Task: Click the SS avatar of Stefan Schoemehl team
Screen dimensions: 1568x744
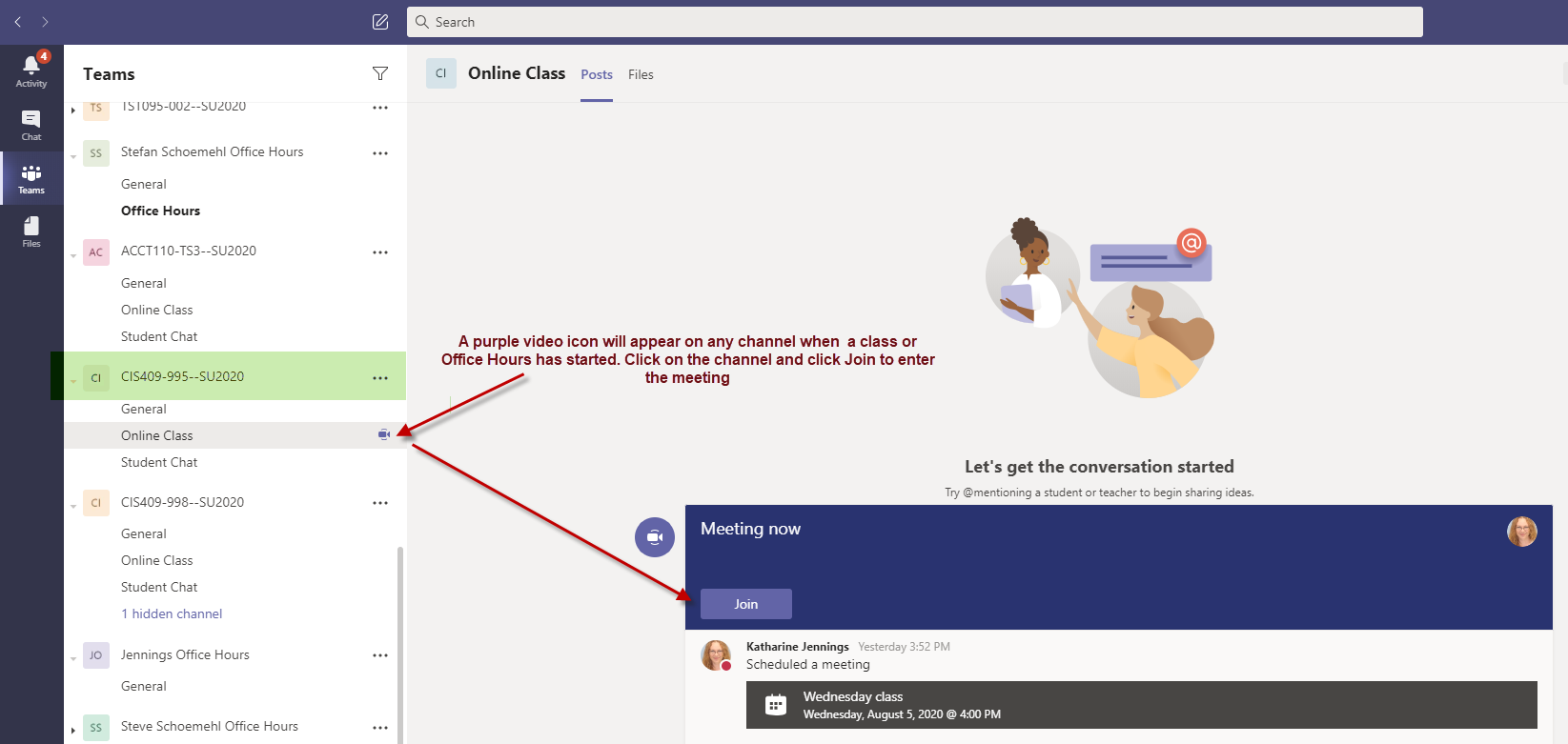Action: click(x=96, y=152)
